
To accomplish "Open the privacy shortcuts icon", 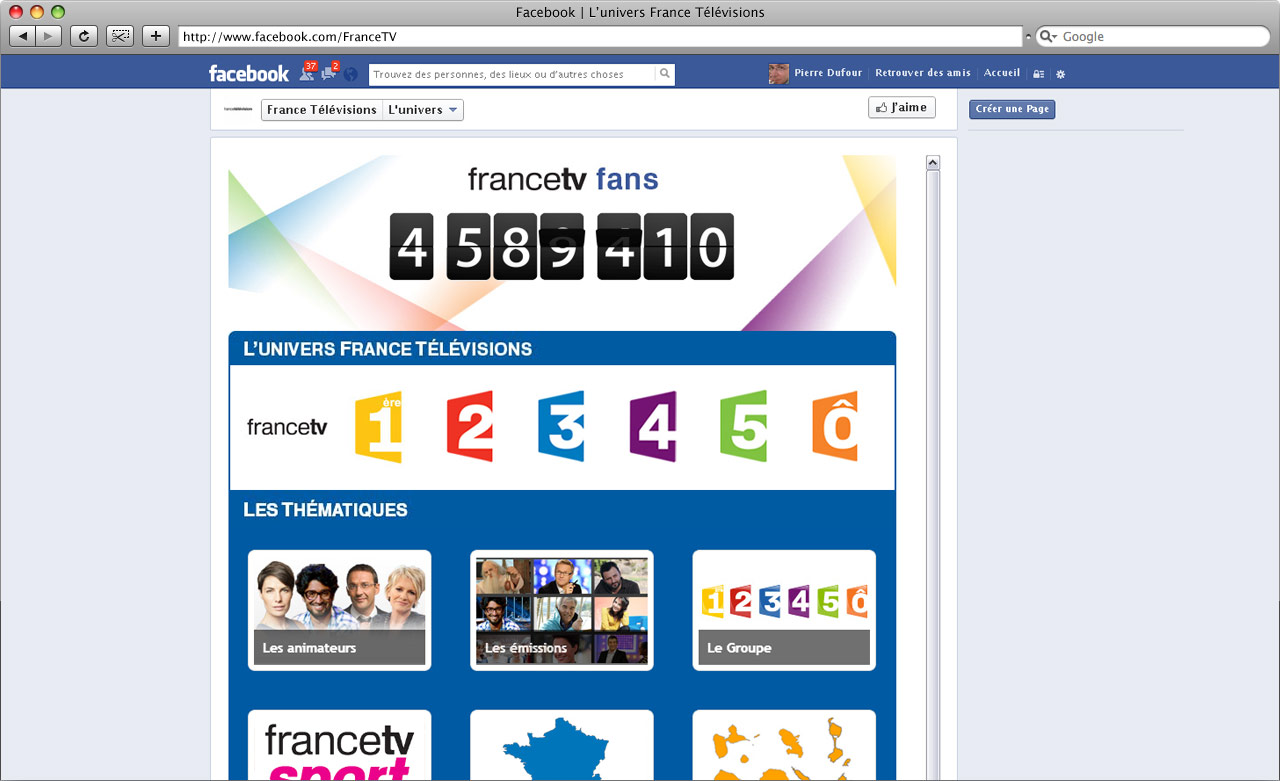I will tap(1039, 74).
